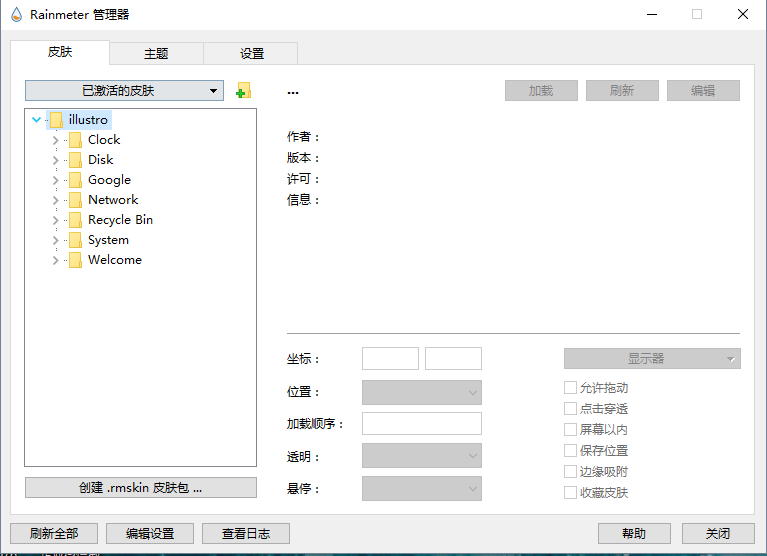Screen dimensions: 767x556
Task: Expand the Network tree node
Action: coord(55,200)
